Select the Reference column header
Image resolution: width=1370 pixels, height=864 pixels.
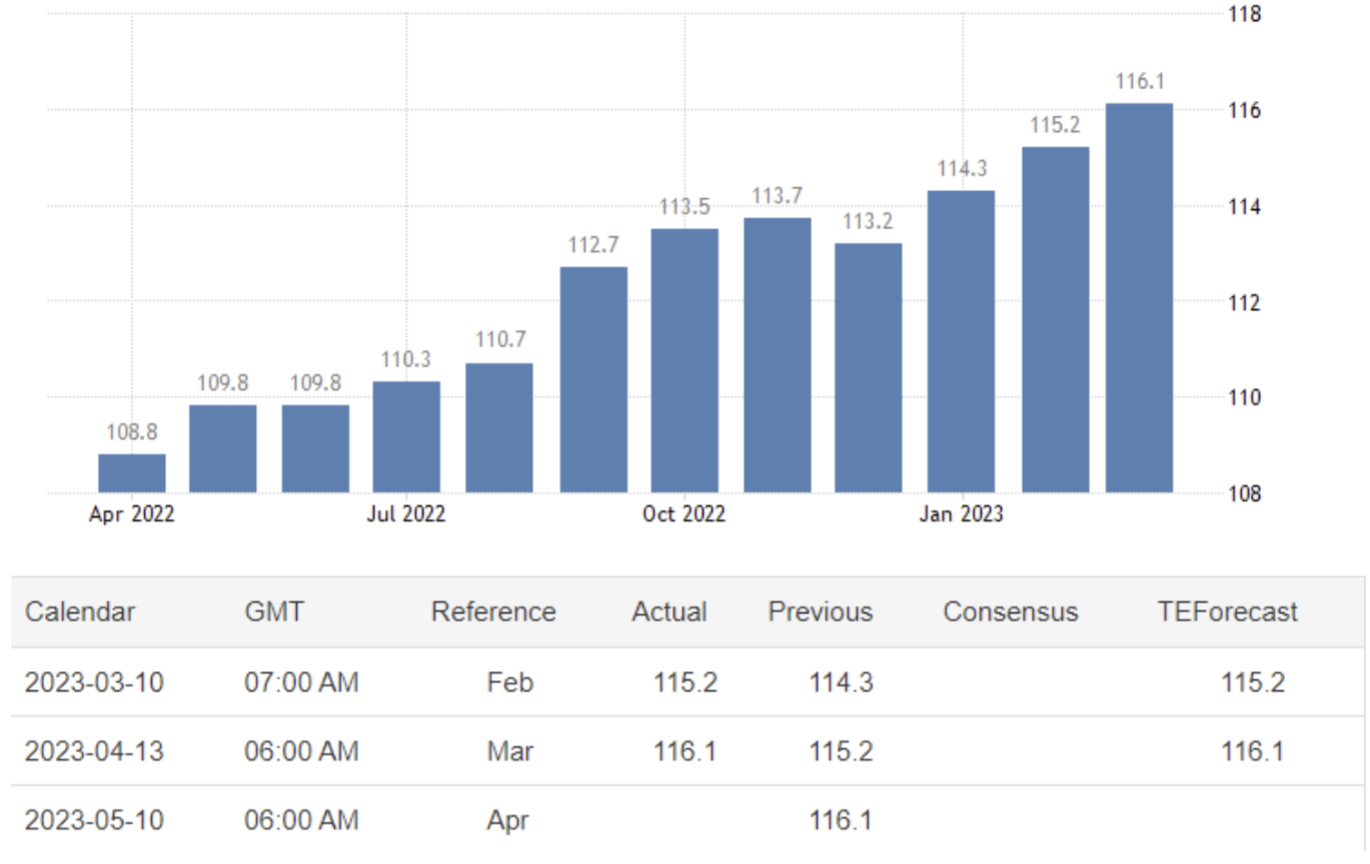pyautogui.click(x=493, y=612)
